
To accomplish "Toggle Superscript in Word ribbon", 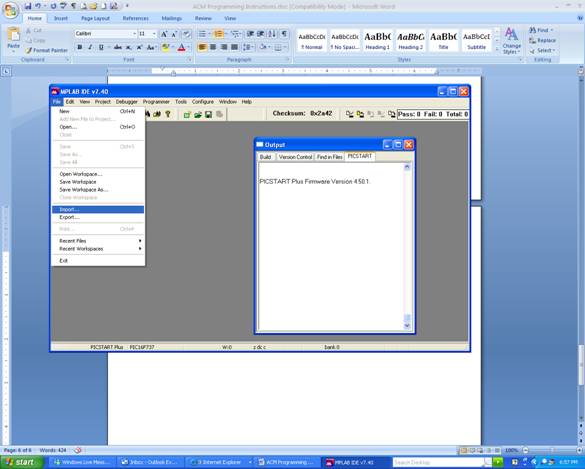I will [x=139, y=47].
